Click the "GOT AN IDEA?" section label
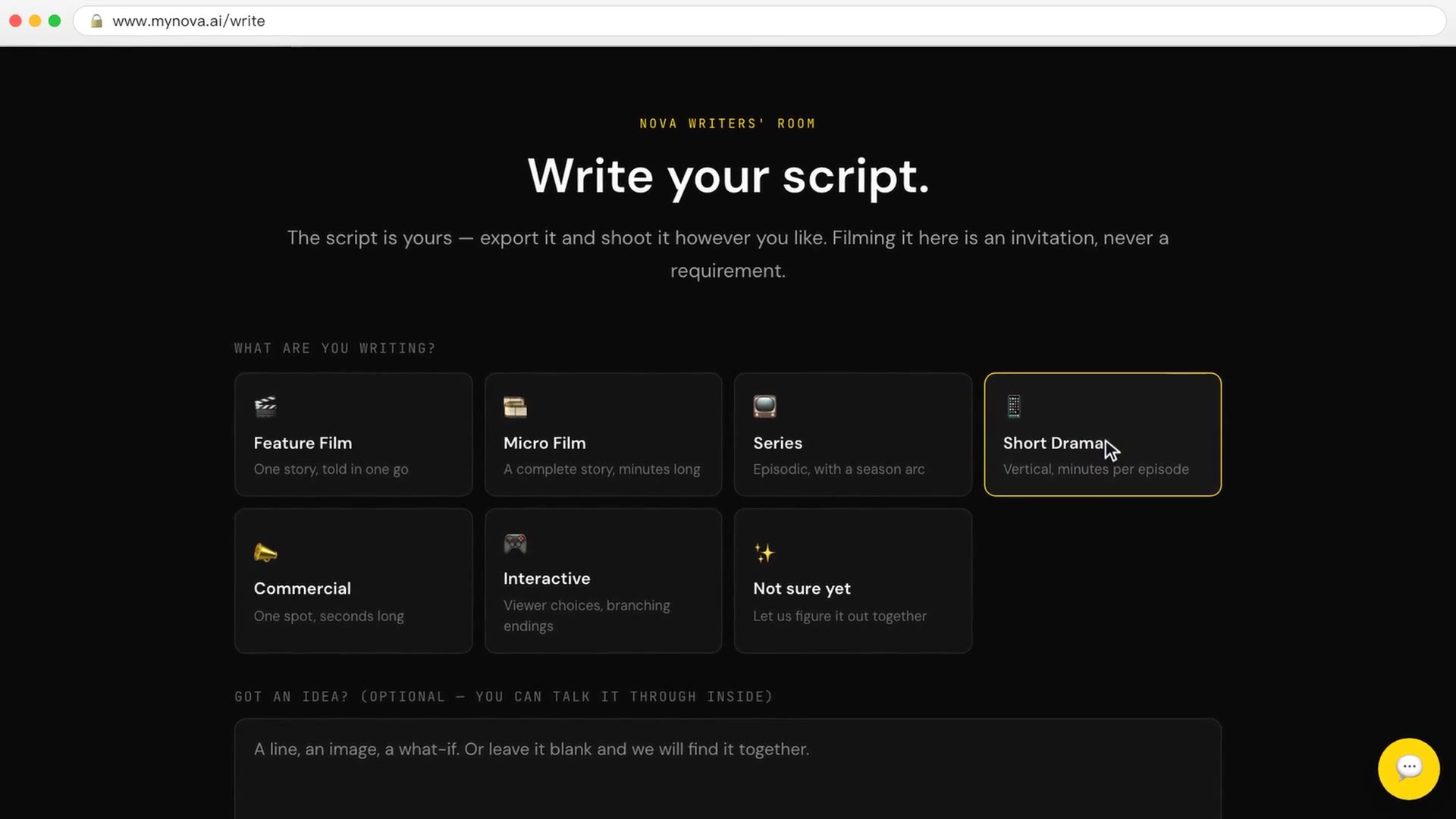Screen dimensions: 1456x819 pyautogui.click(x=504, y=696)
